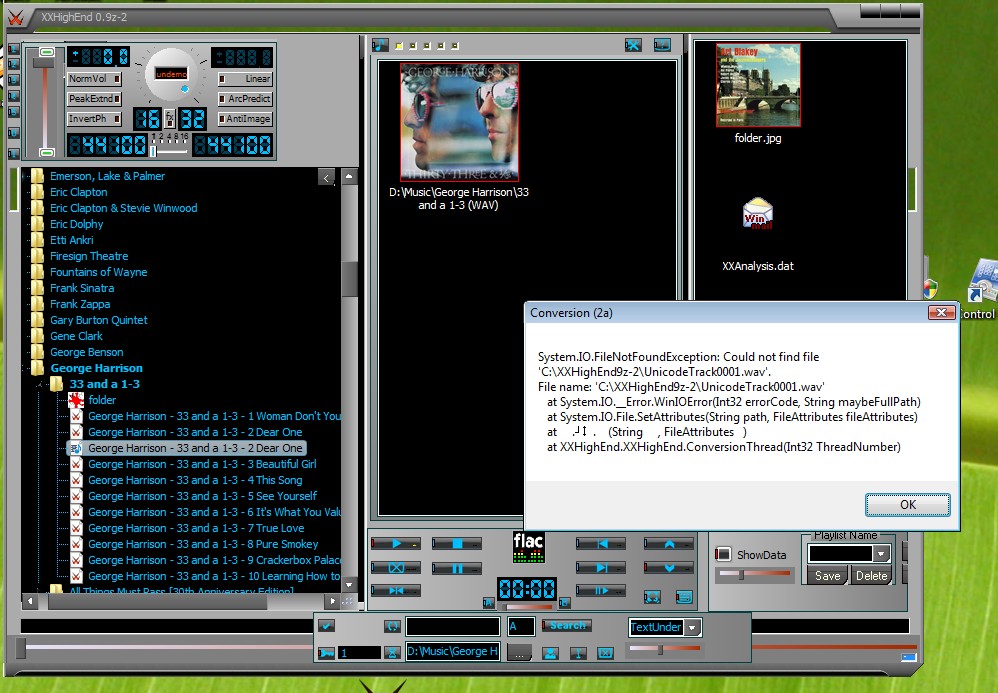Click the Search button

[566, 626]
